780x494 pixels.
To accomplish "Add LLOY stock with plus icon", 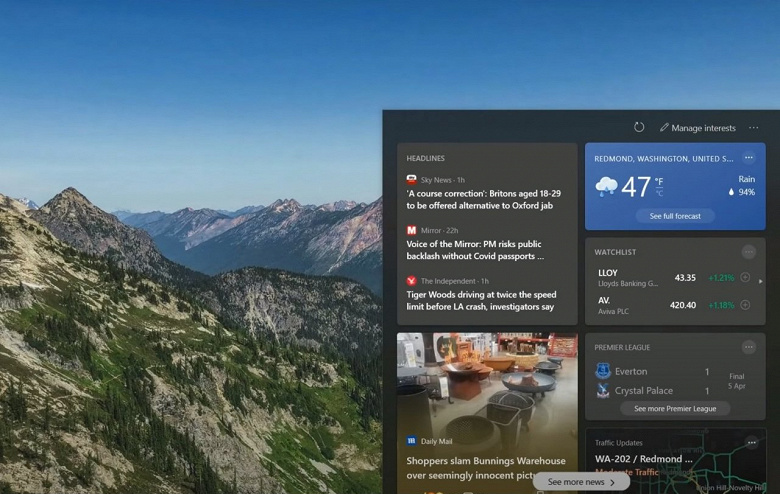I will (745, 277).
